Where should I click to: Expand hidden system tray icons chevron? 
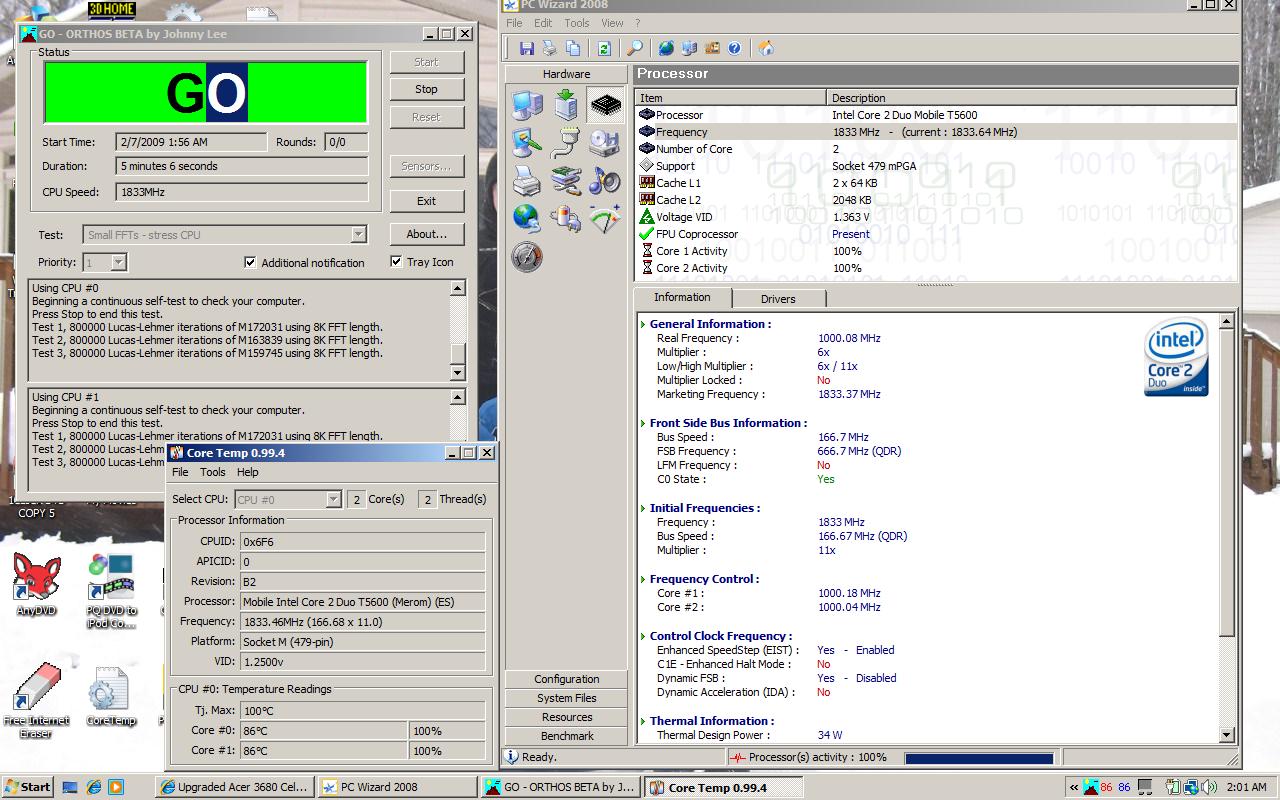point(1073,787)
